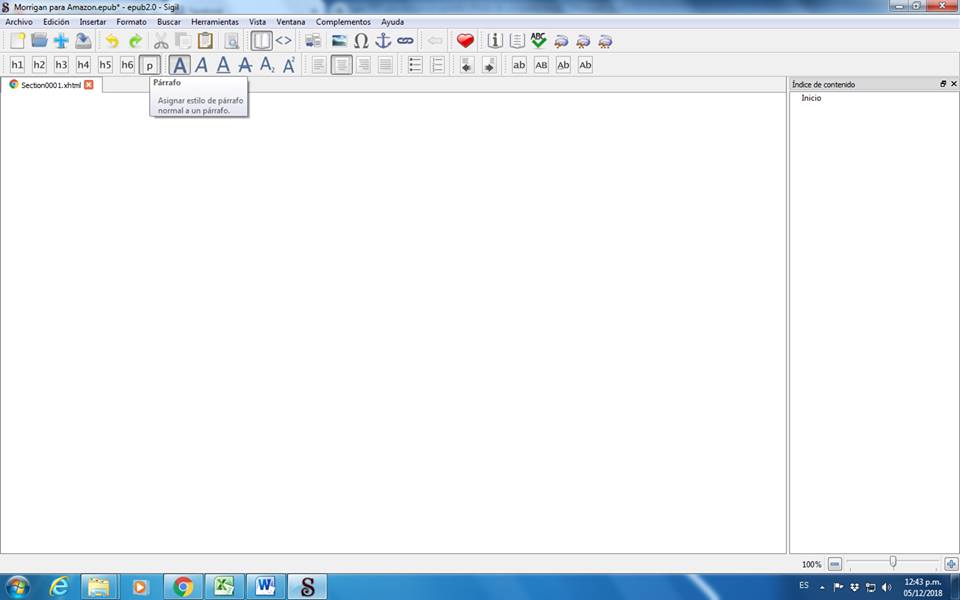The image size is (960, 600).
Task: Enable center text alignment
Action: [x=342, y=65]
